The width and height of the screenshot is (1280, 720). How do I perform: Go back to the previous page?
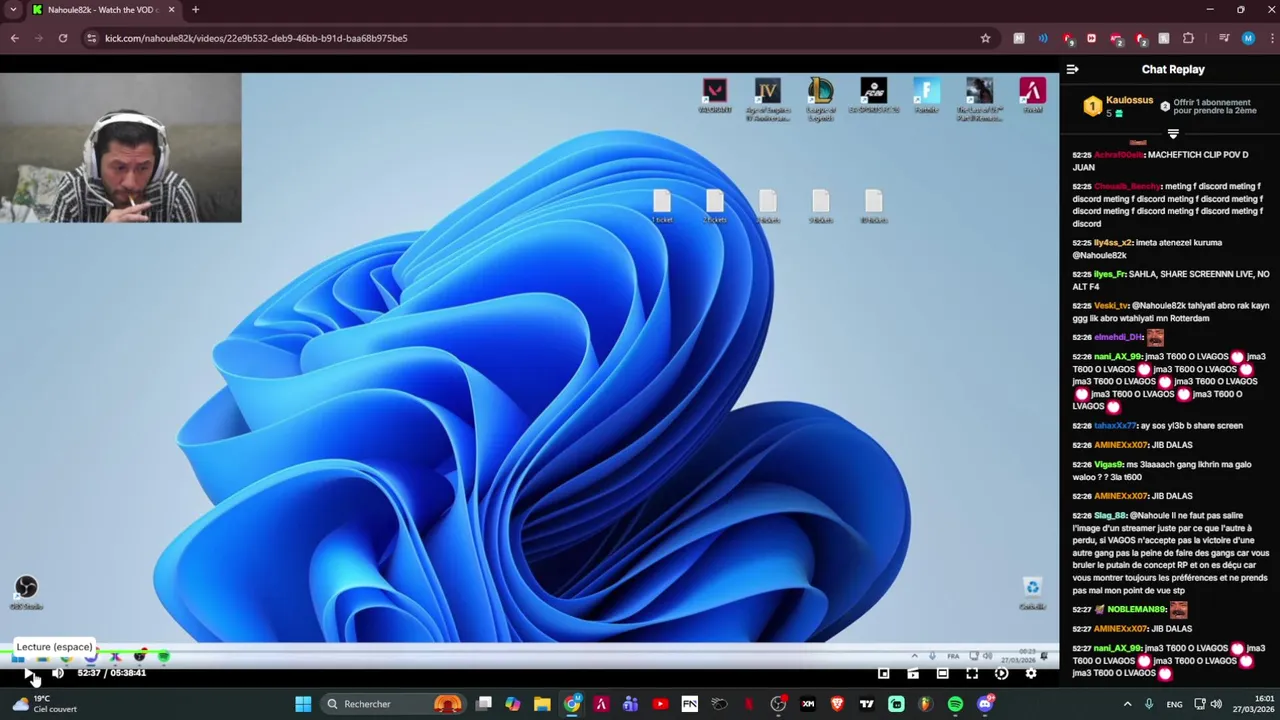(14, 38)
